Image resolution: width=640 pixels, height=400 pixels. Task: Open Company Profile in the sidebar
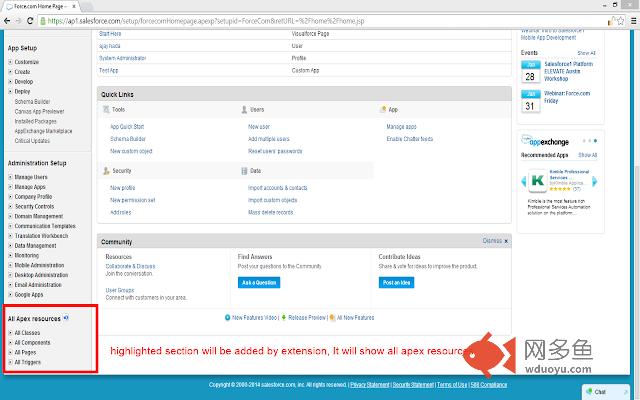click(33, 197)
